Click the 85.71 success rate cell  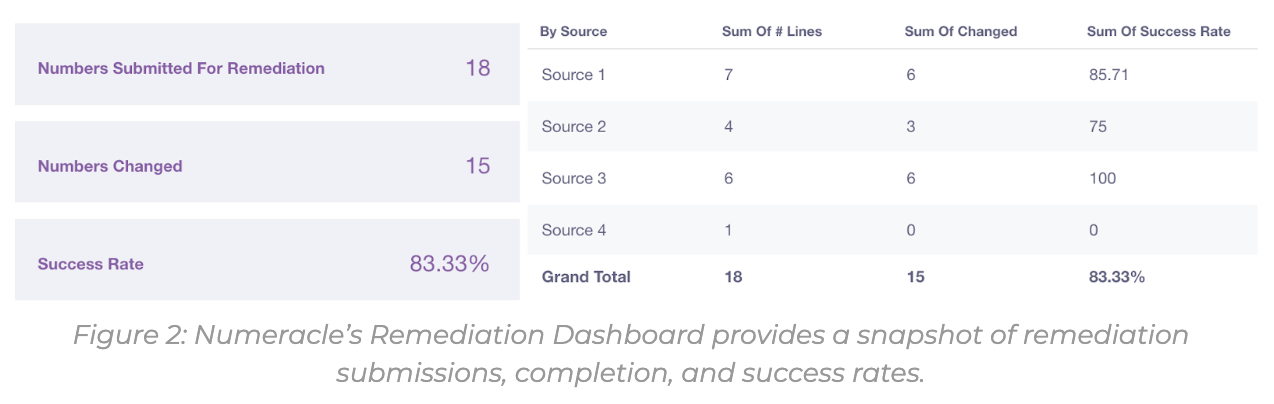point(1108,75)
